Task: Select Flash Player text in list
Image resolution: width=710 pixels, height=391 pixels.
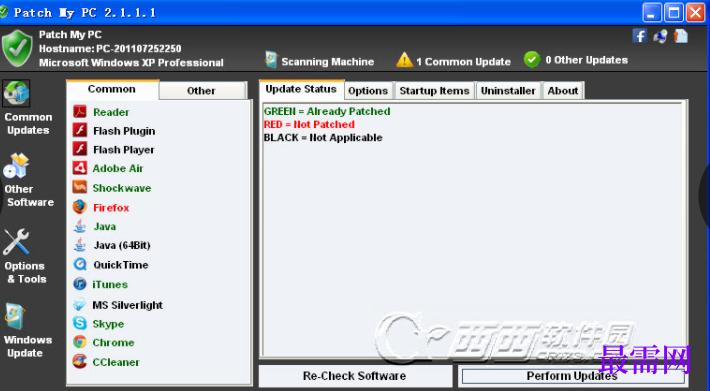Action: 124,150
